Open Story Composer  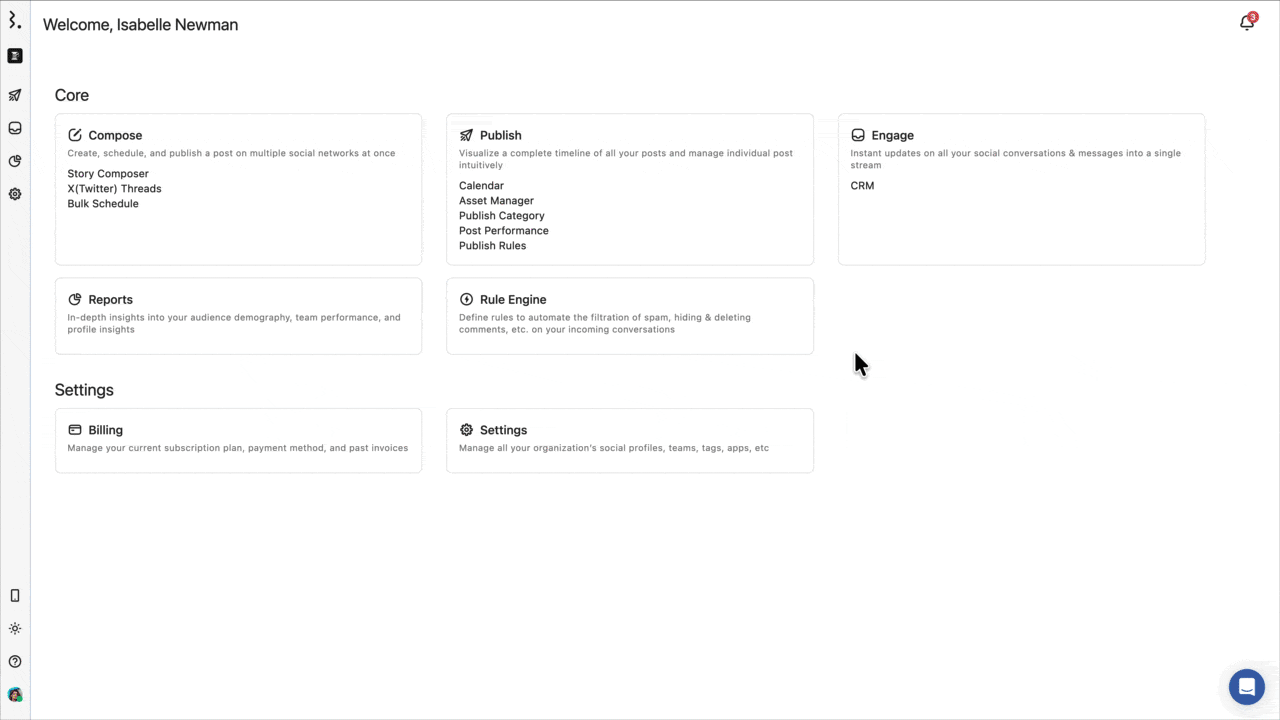pyautogui.click(x=107, y=173)
